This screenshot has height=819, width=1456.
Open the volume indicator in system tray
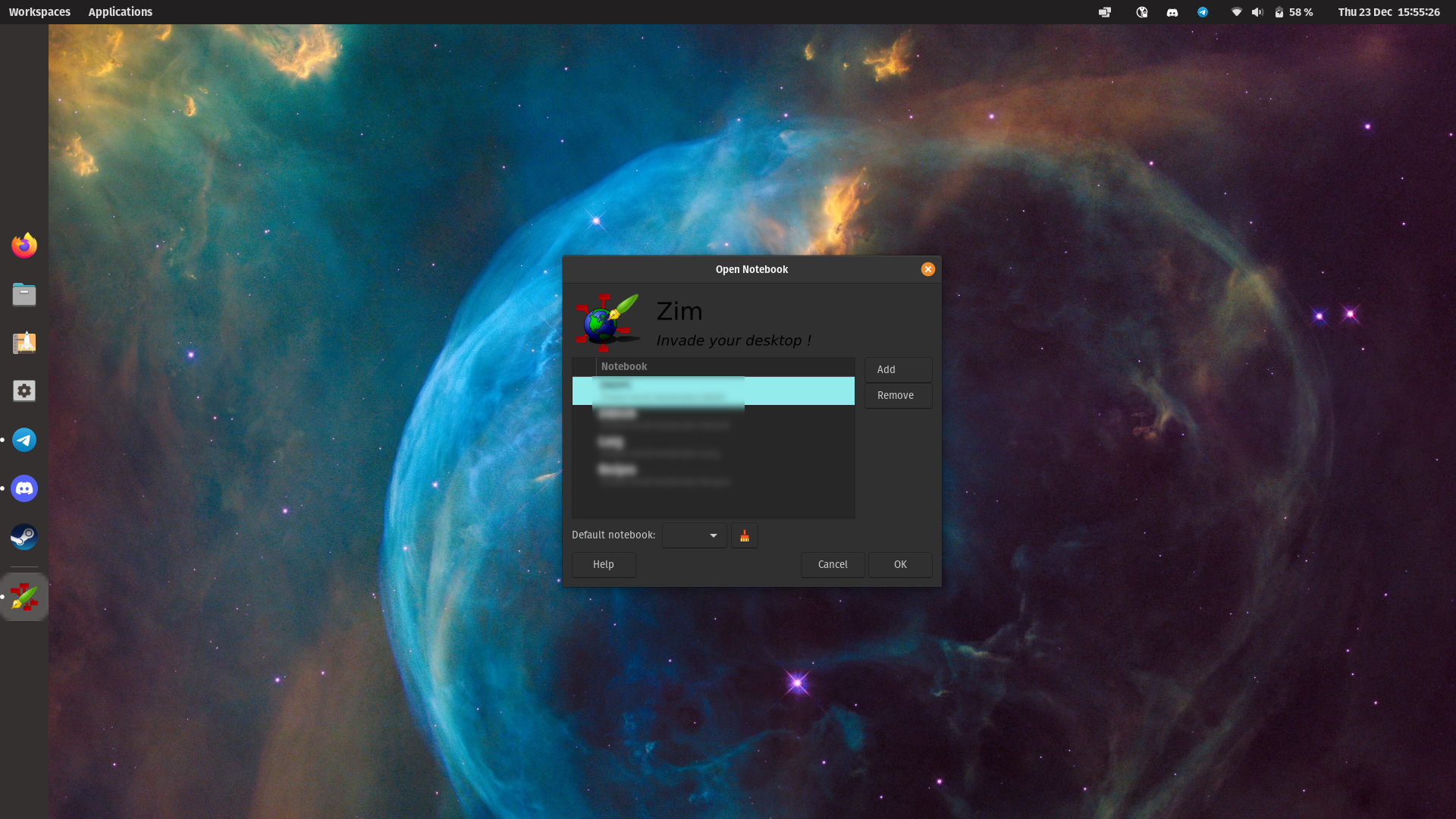(x=1257, y=12)
